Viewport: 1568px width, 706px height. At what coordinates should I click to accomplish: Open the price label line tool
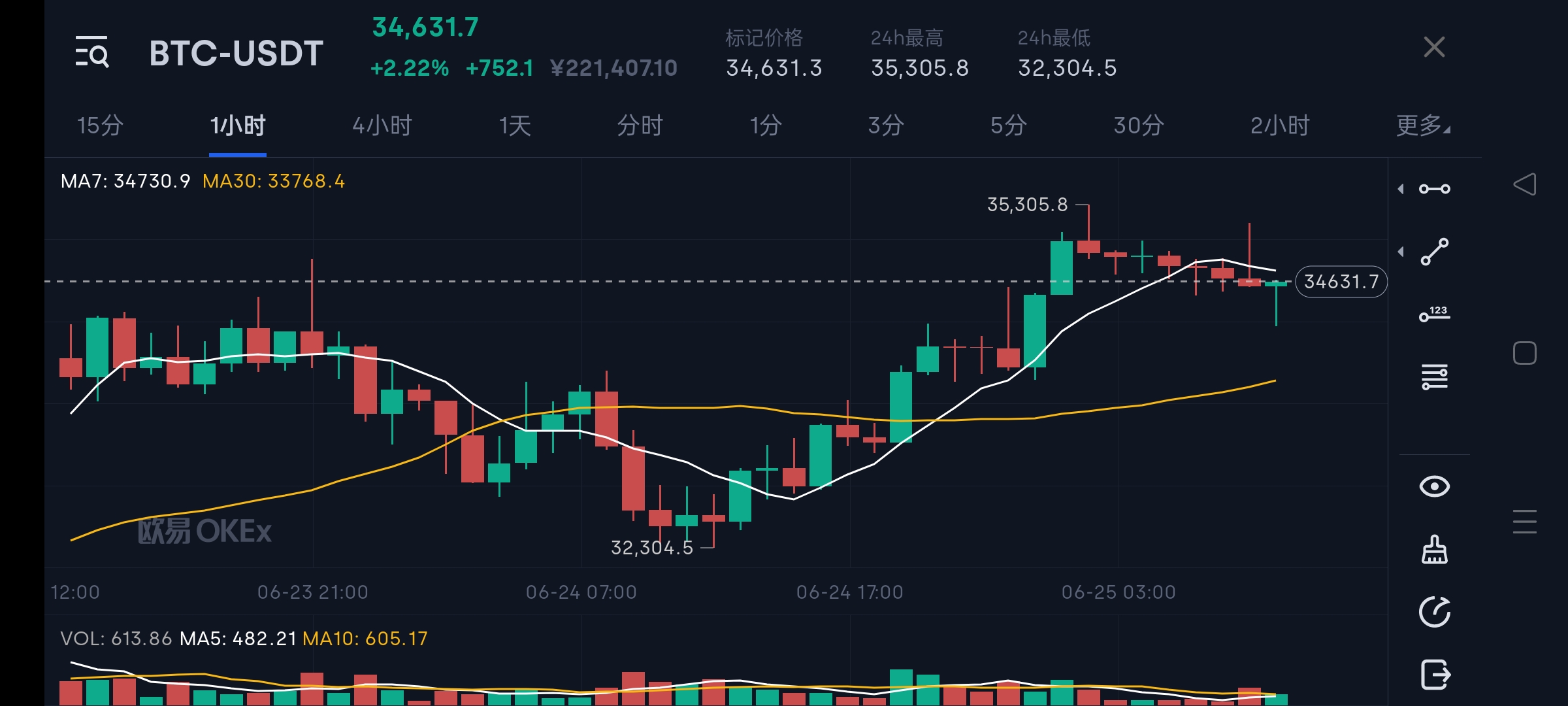click(1435, 314)
